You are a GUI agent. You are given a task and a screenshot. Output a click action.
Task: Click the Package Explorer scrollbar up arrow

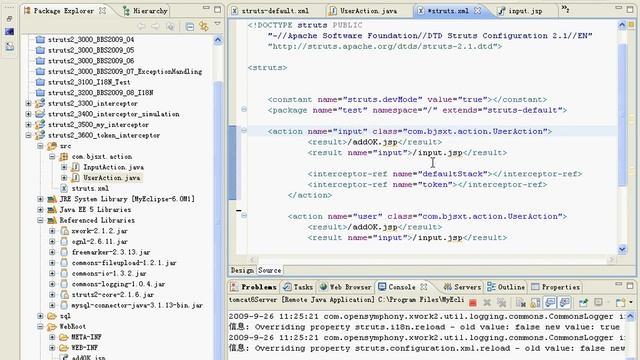(218, 40)
